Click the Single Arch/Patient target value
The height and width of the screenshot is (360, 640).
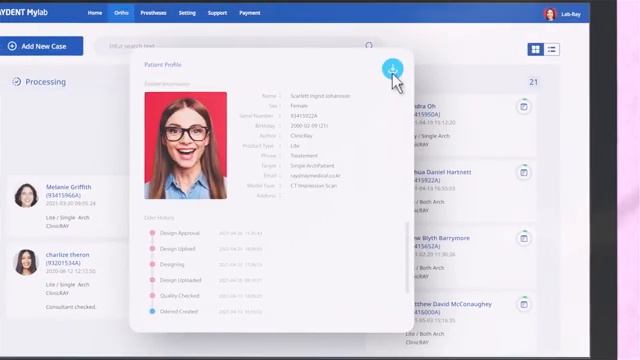[312, 166]
